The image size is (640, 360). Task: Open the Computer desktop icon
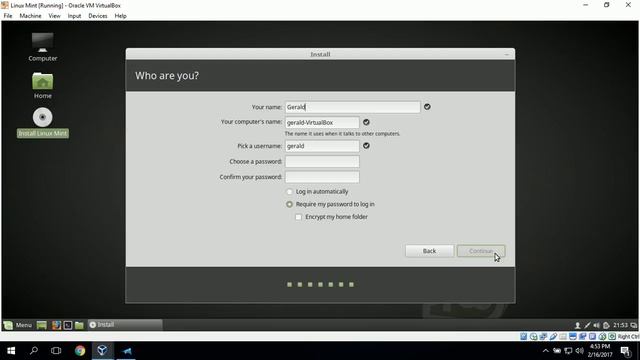42,47
